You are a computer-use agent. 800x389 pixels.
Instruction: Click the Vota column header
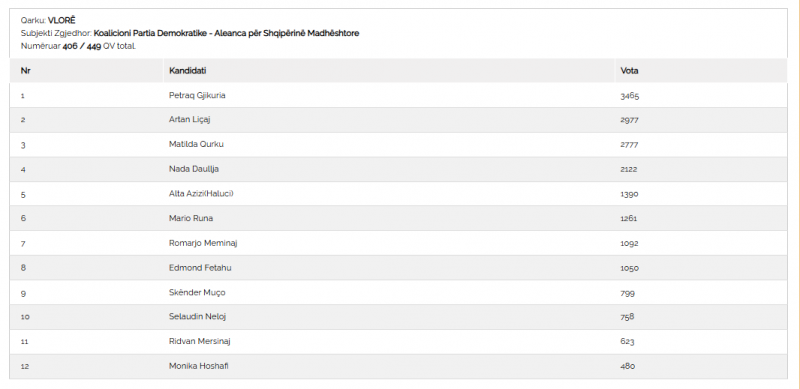click(629, 71)
